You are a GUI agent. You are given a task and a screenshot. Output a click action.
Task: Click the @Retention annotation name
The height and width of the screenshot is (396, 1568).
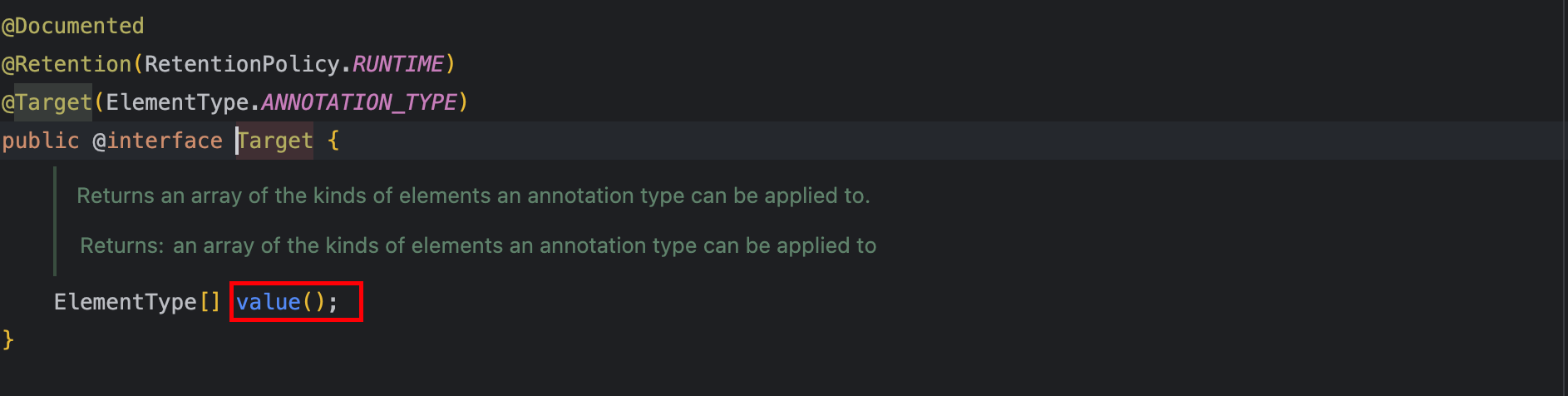(67, 64)
